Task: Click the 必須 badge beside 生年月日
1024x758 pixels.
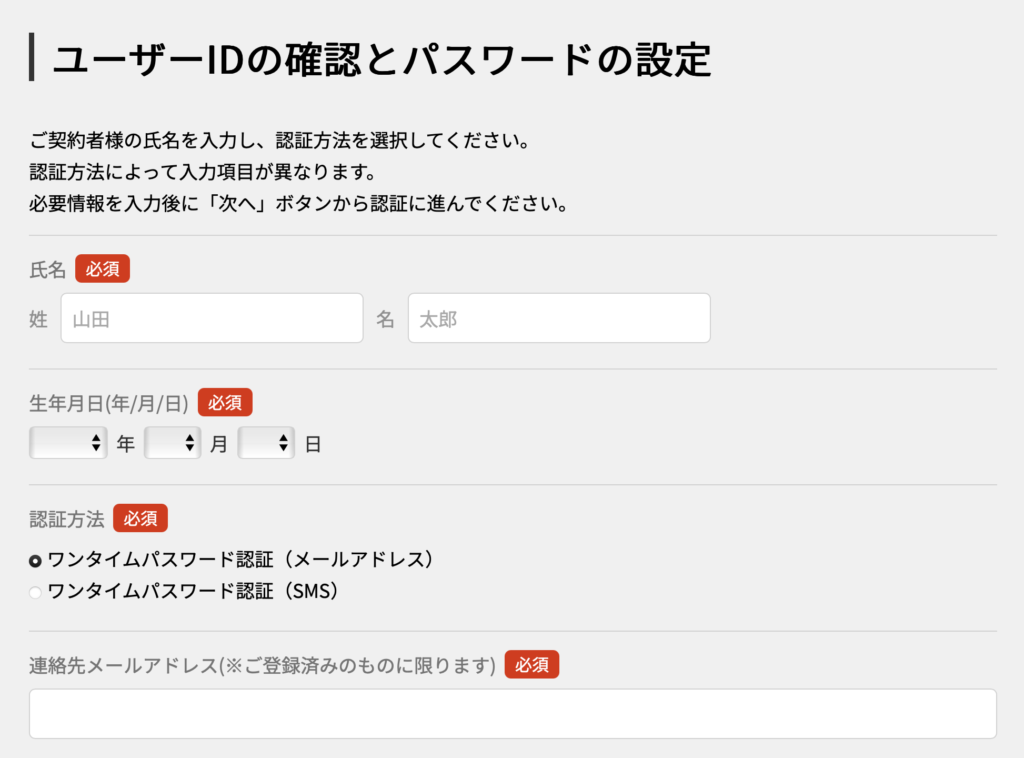Action: click(x=225, y=402)
